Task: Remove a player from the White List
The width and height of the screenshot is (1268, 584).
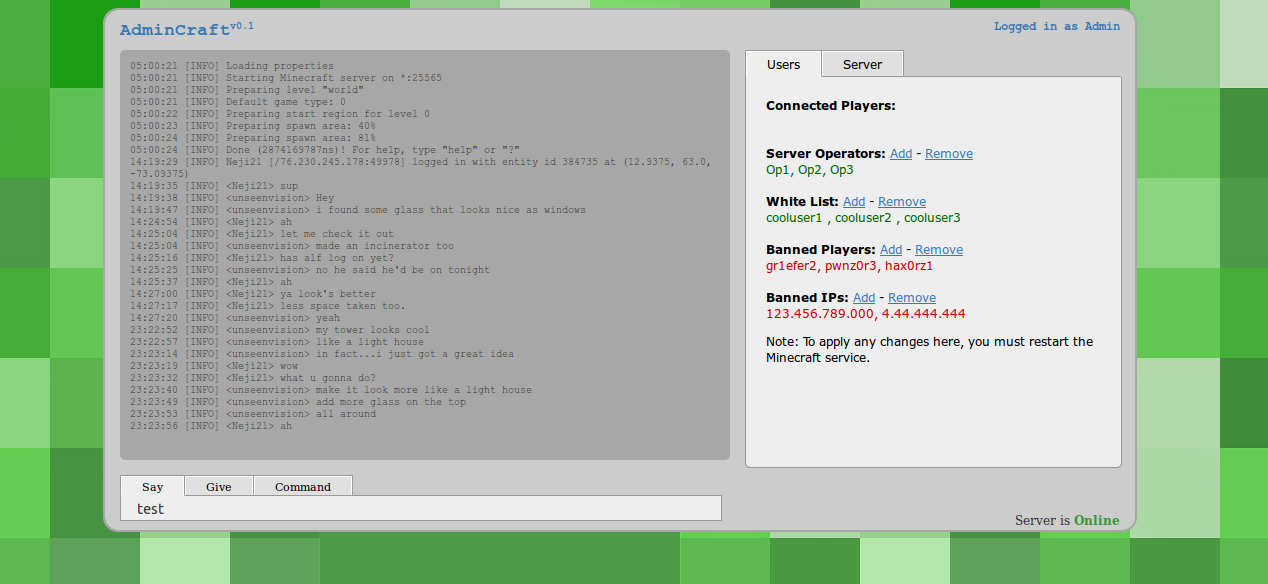Action: point(901,201)
